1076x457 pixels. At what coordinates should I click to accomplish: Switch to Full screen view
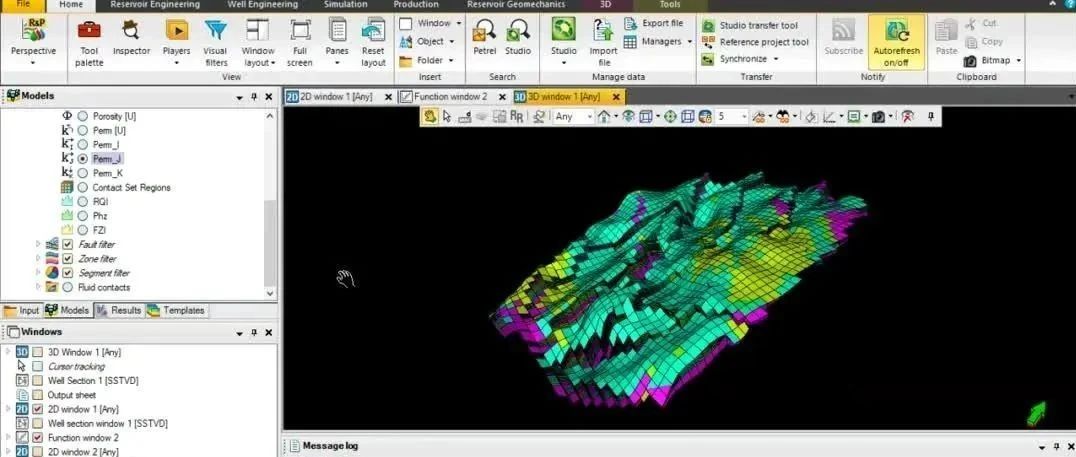pyautogui.click(x=300, y=43)
